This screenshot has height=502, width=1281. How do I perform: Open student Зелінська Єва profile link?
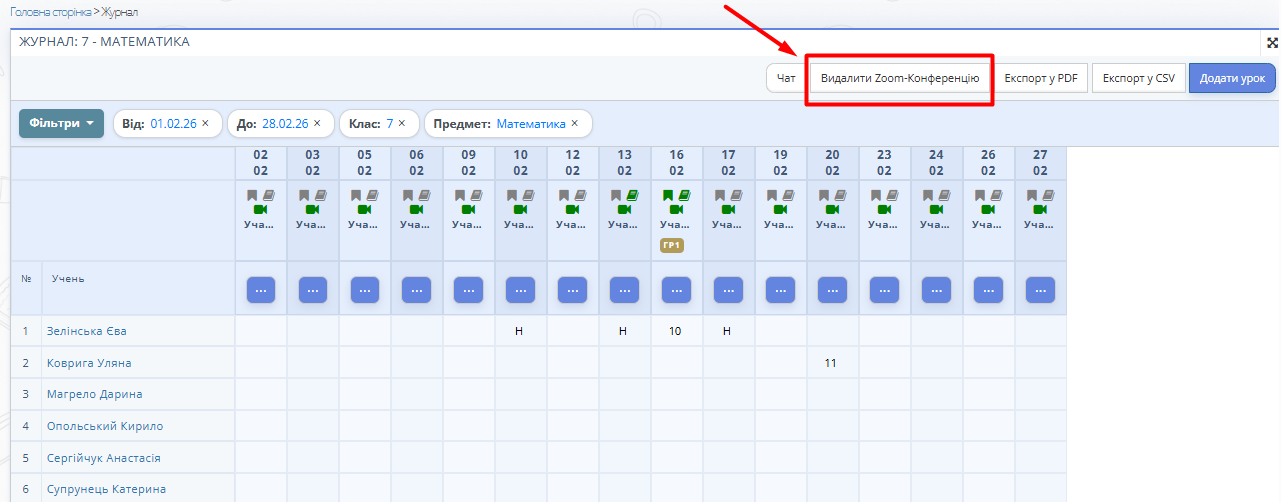click(x=87, y=331)
